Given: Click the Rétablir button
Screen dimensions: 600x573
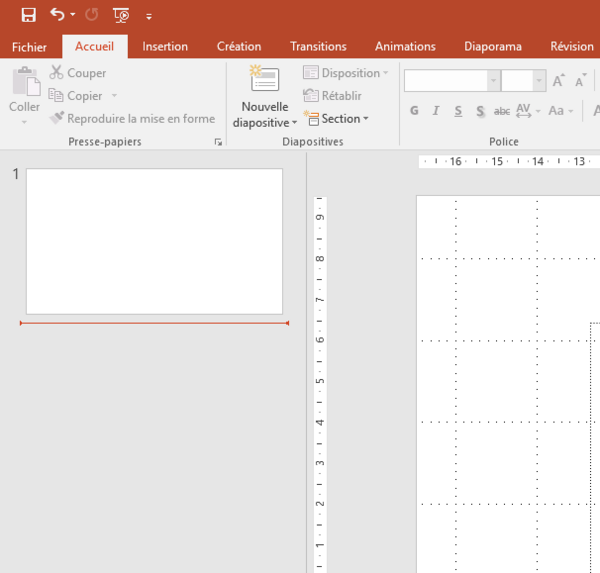Looking at the screenshot, I should click(x=332, y=96).
